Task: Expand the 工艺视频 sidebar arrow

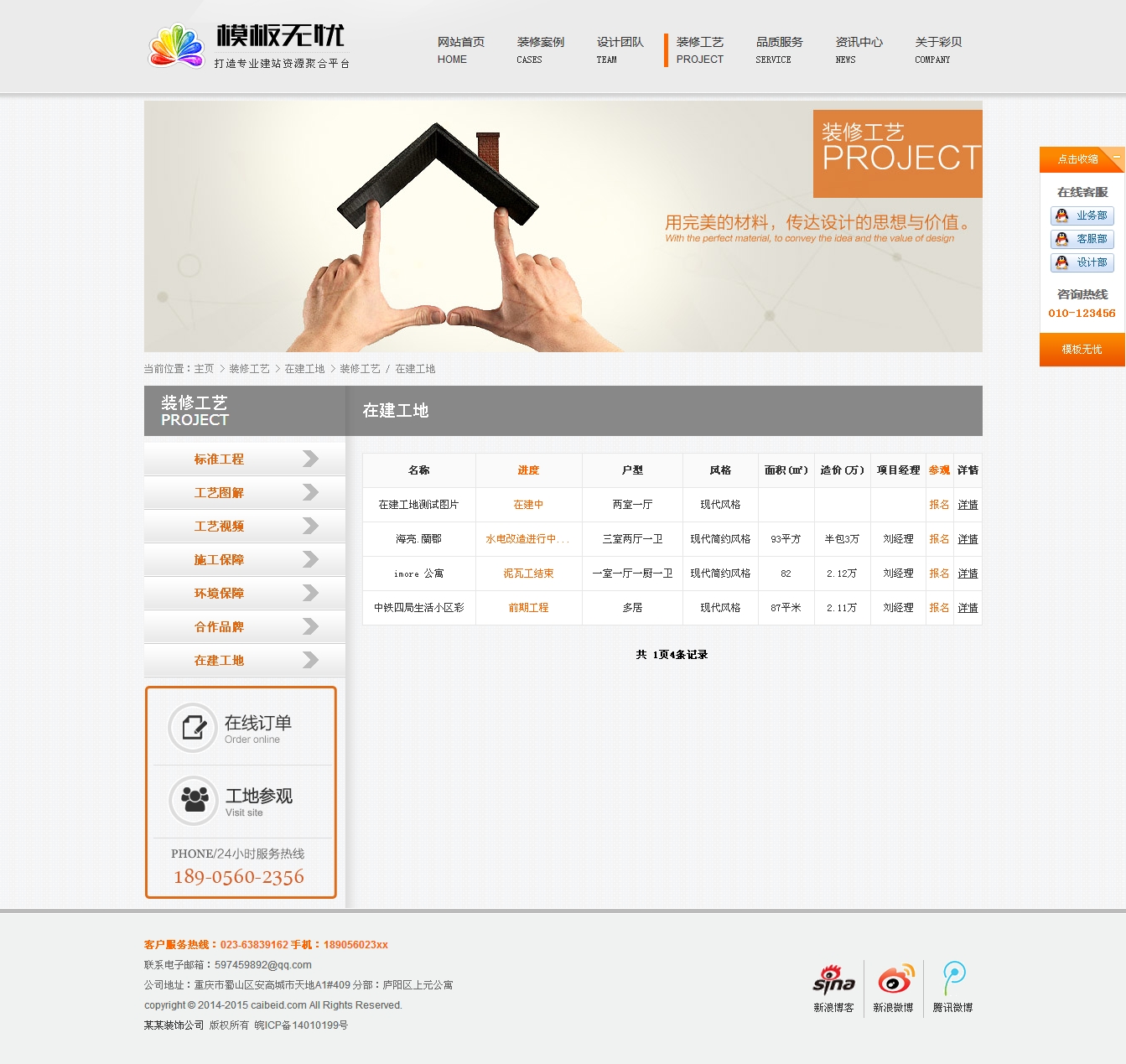Action: 310,526
